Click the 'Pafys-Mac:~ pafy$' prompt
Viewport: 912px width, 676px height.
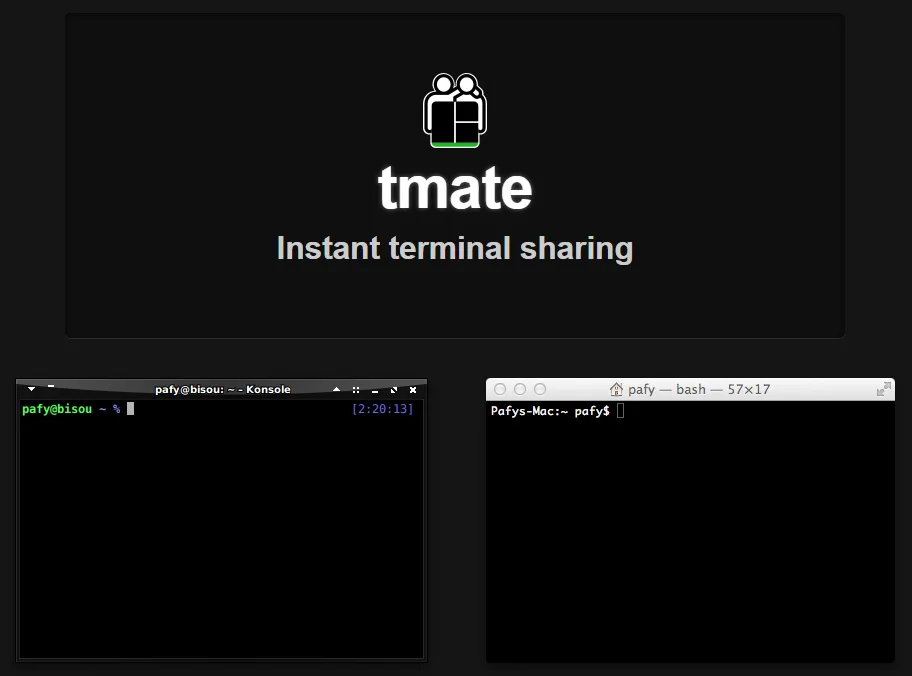click(550, 411)
